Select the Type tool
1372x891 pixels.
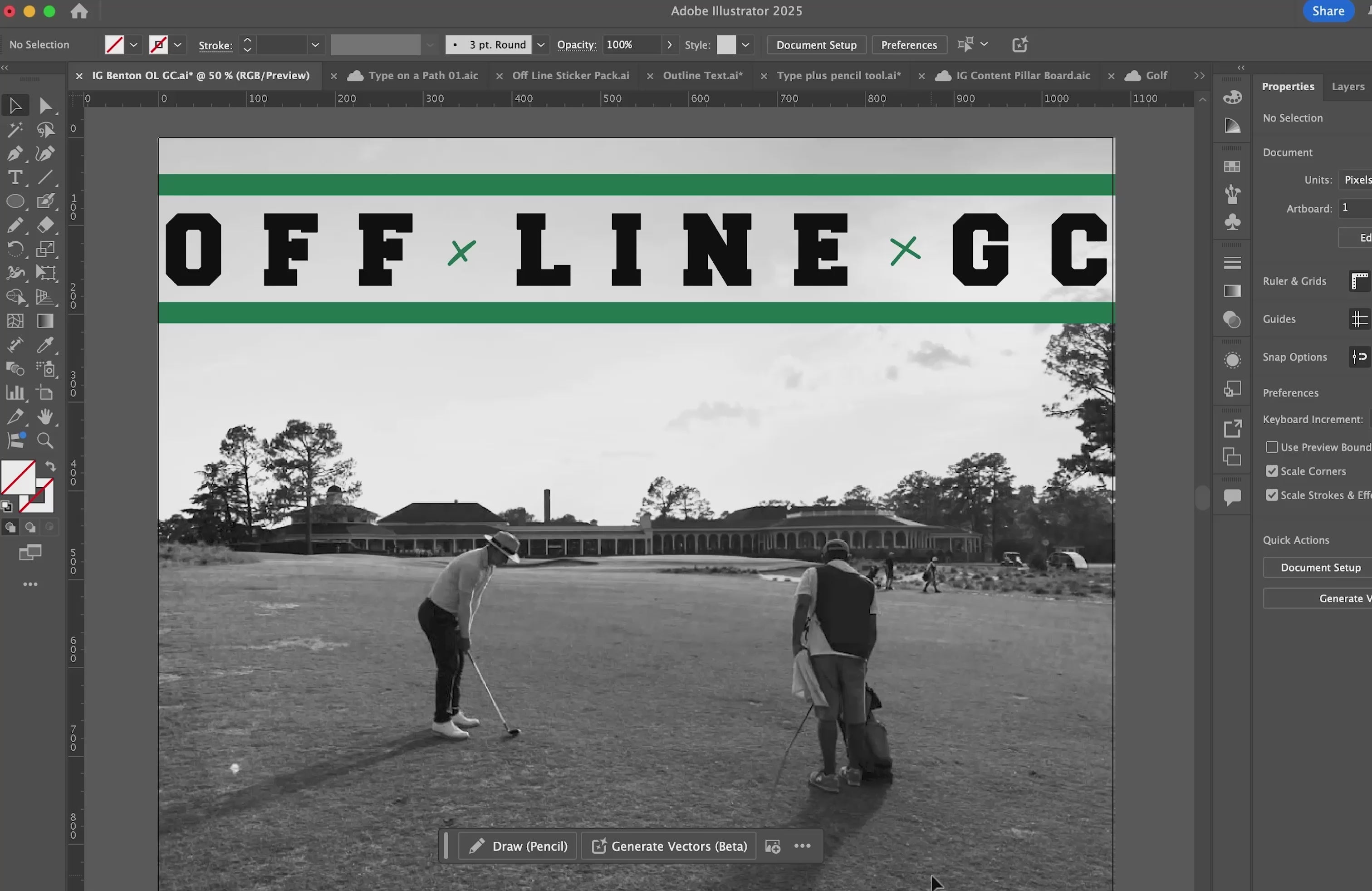coord(15,177)
